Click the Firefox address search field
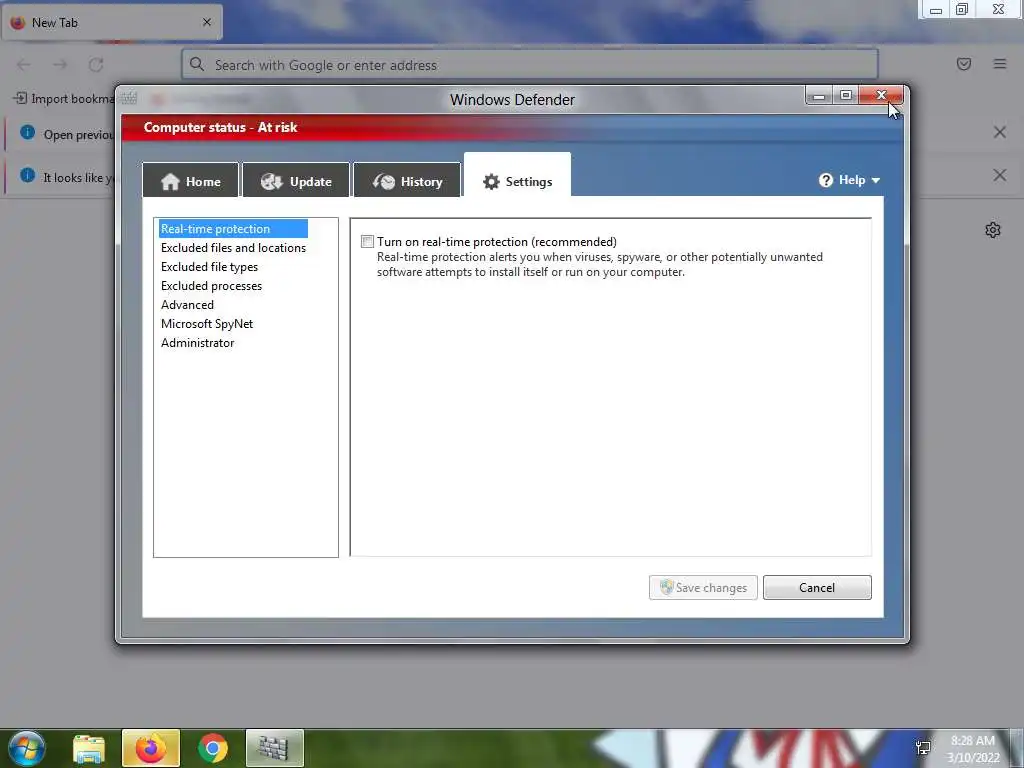Screen dimensions: 1024x768 click(x=530, y=65)
